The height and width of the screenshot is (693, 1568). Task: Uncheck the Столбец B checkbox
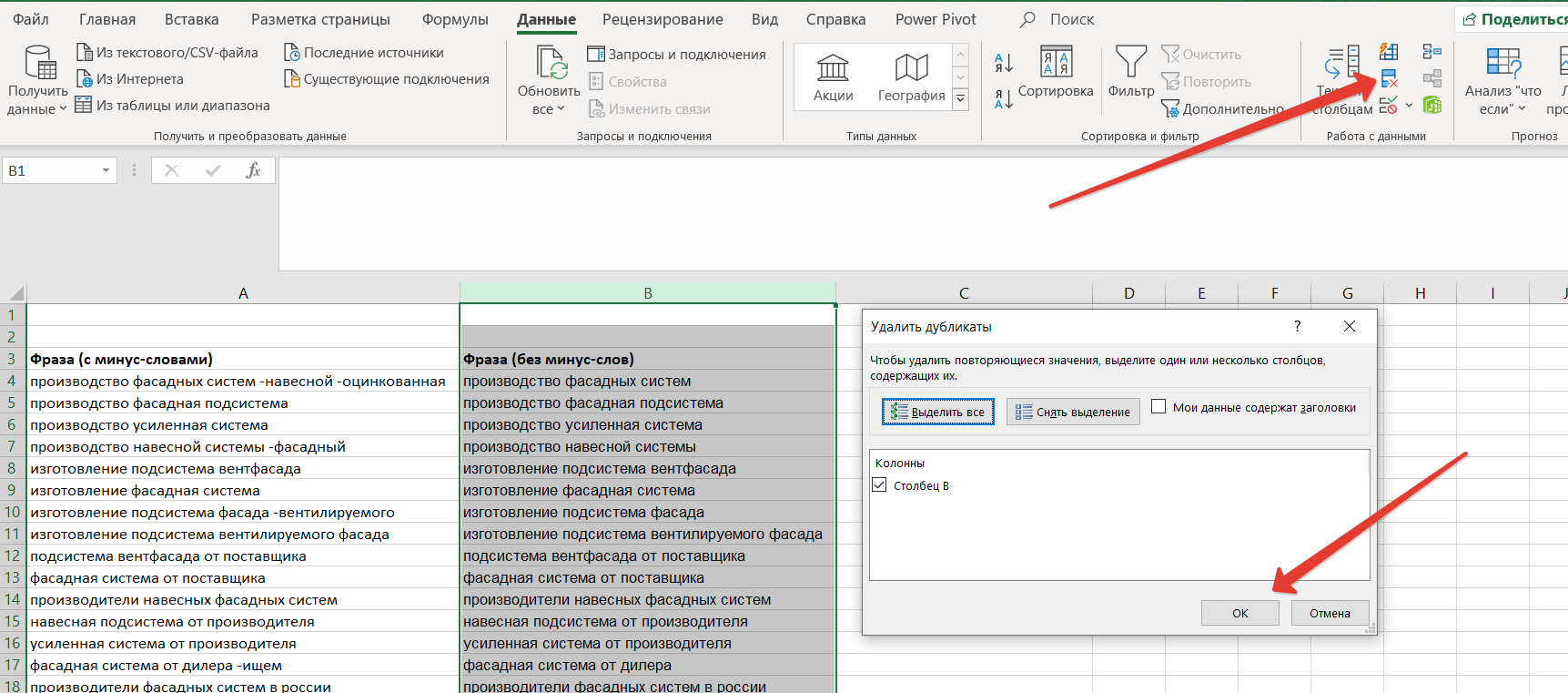pyautogui.click(x=879, y=485)
